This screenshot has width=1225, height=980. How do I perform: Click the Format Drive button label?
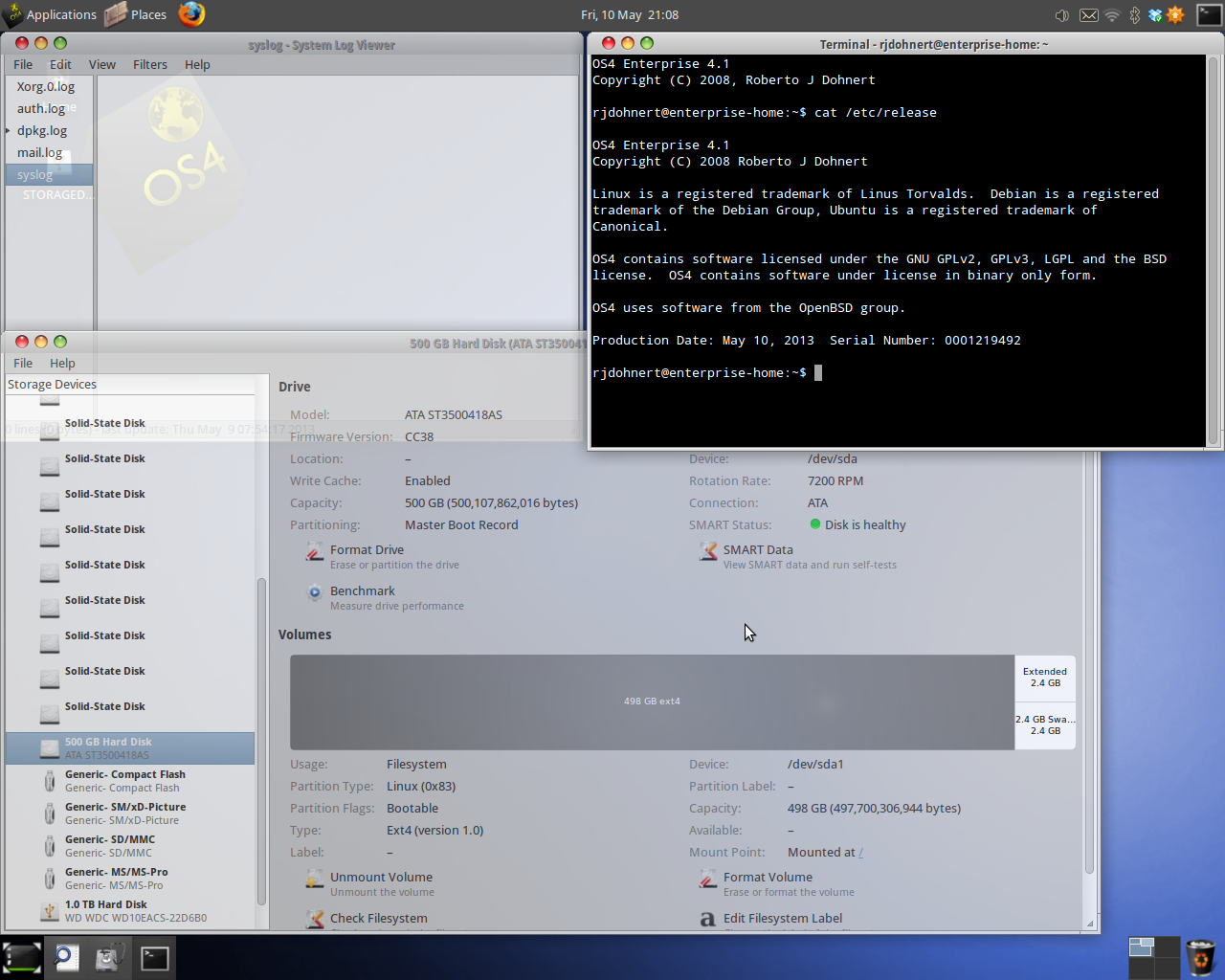[x=367, y=549]
